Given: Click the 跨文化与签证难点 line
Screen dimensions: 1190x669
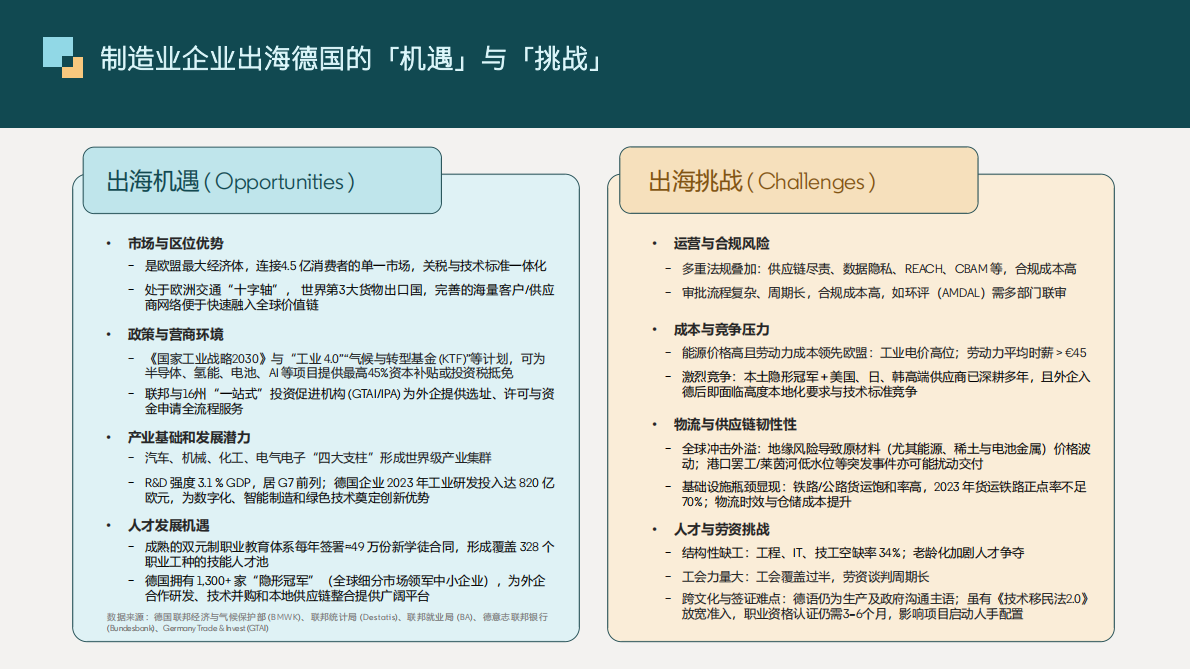Looking at the screenshot, I should coord(886,606).
